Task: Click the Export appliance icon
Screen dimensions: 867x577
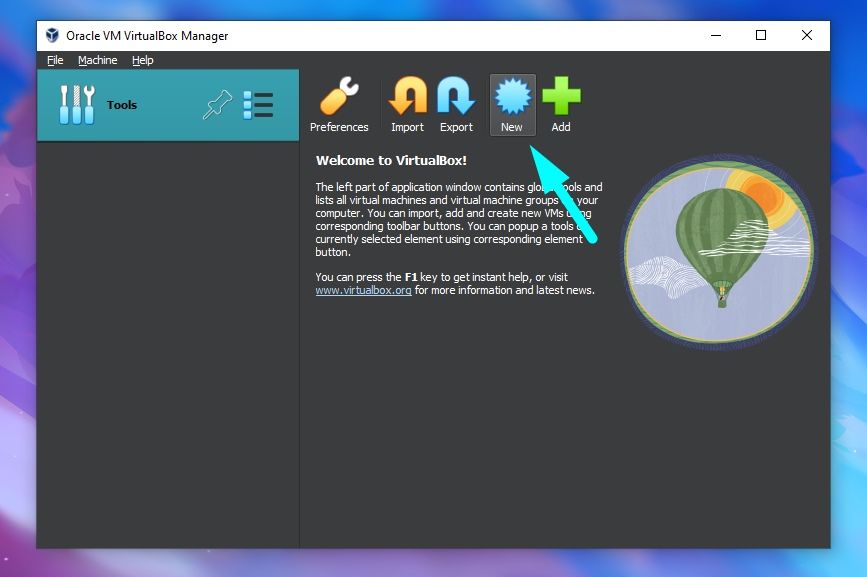Action: click(x=456, y=105)
